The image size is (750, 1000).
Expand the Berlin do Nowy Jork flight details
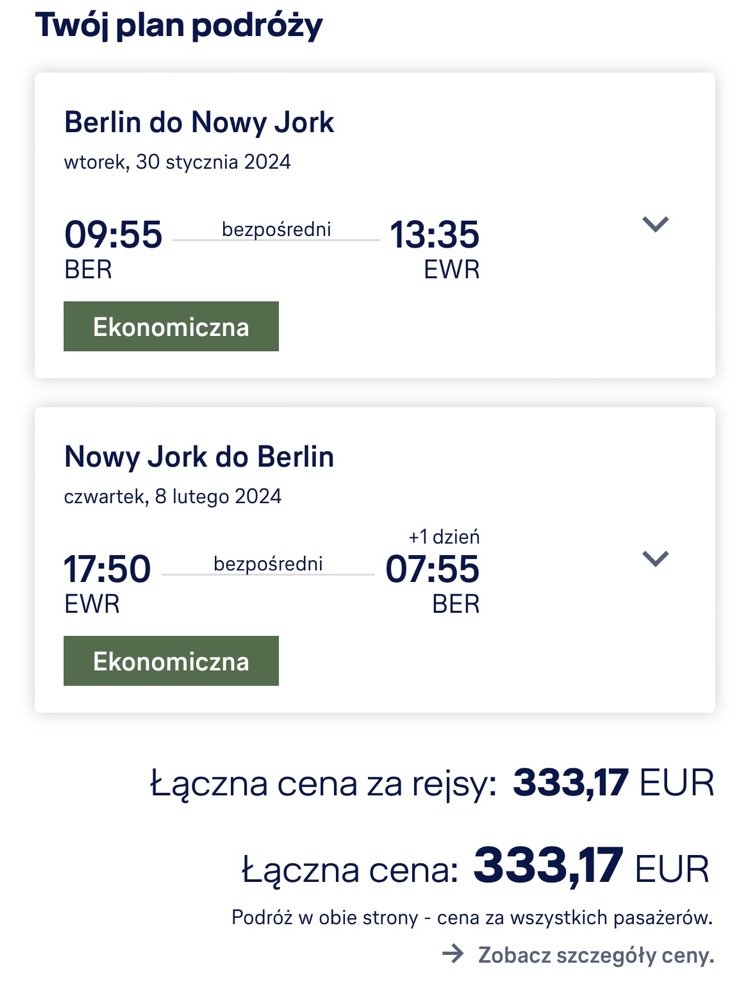point(655,224)
